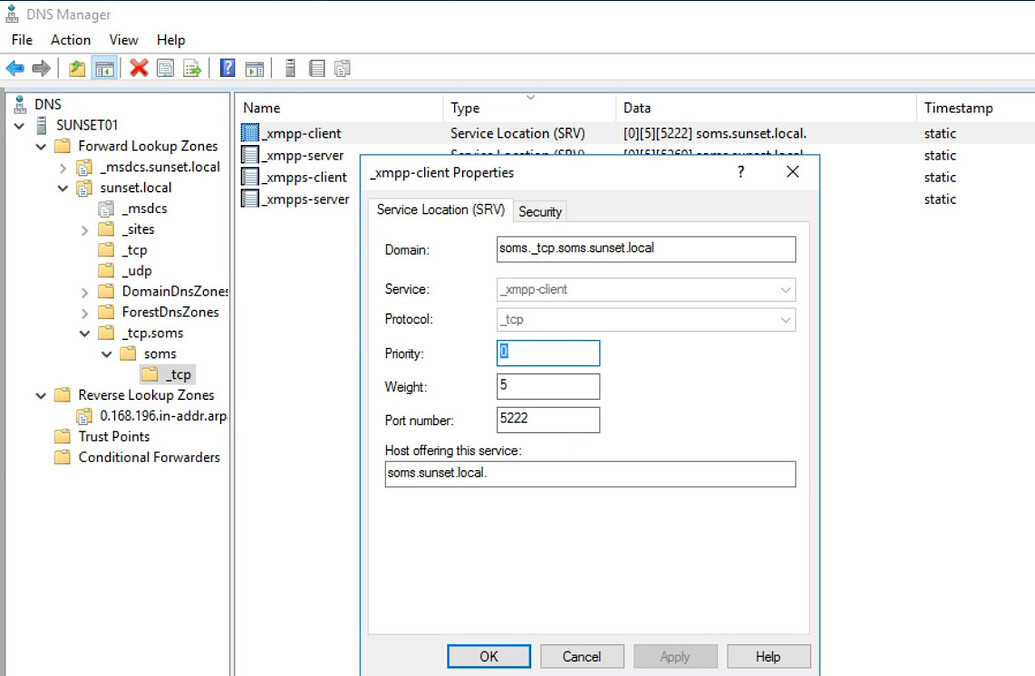Click the red Delete X icon
This screenshot has height=676, width=1035.
139,69
